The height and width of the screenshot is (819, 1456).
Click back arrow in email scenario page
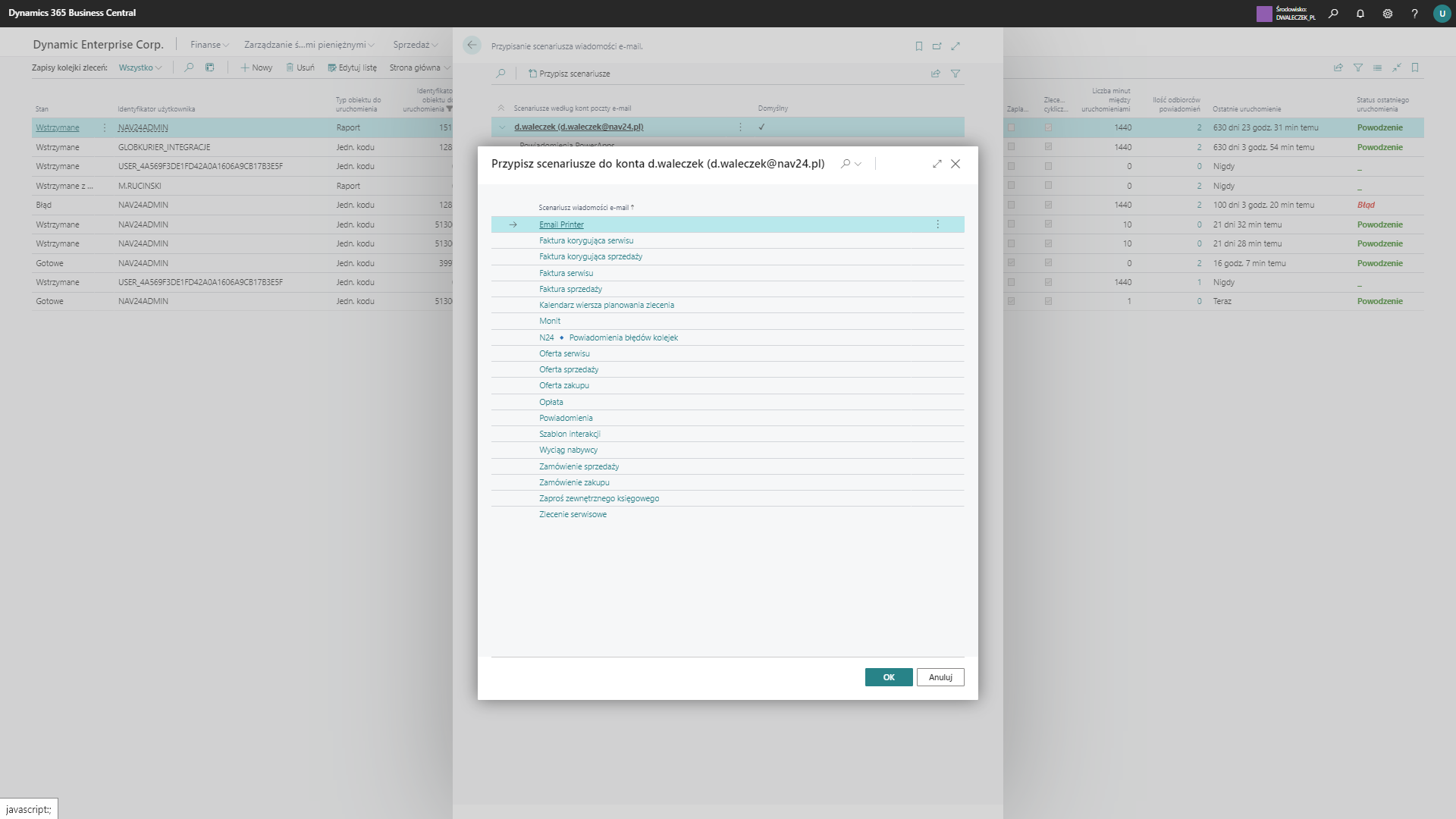[472, 45]
